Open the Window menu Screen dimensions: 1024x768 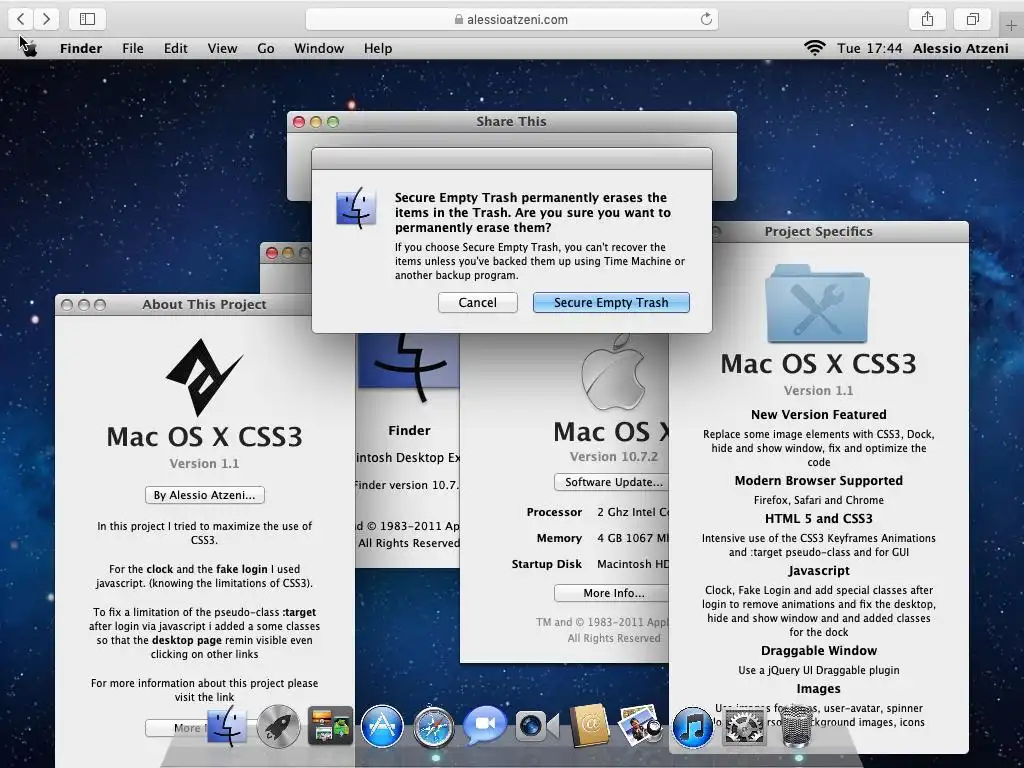pyautogui.click(x=319, y=48)
